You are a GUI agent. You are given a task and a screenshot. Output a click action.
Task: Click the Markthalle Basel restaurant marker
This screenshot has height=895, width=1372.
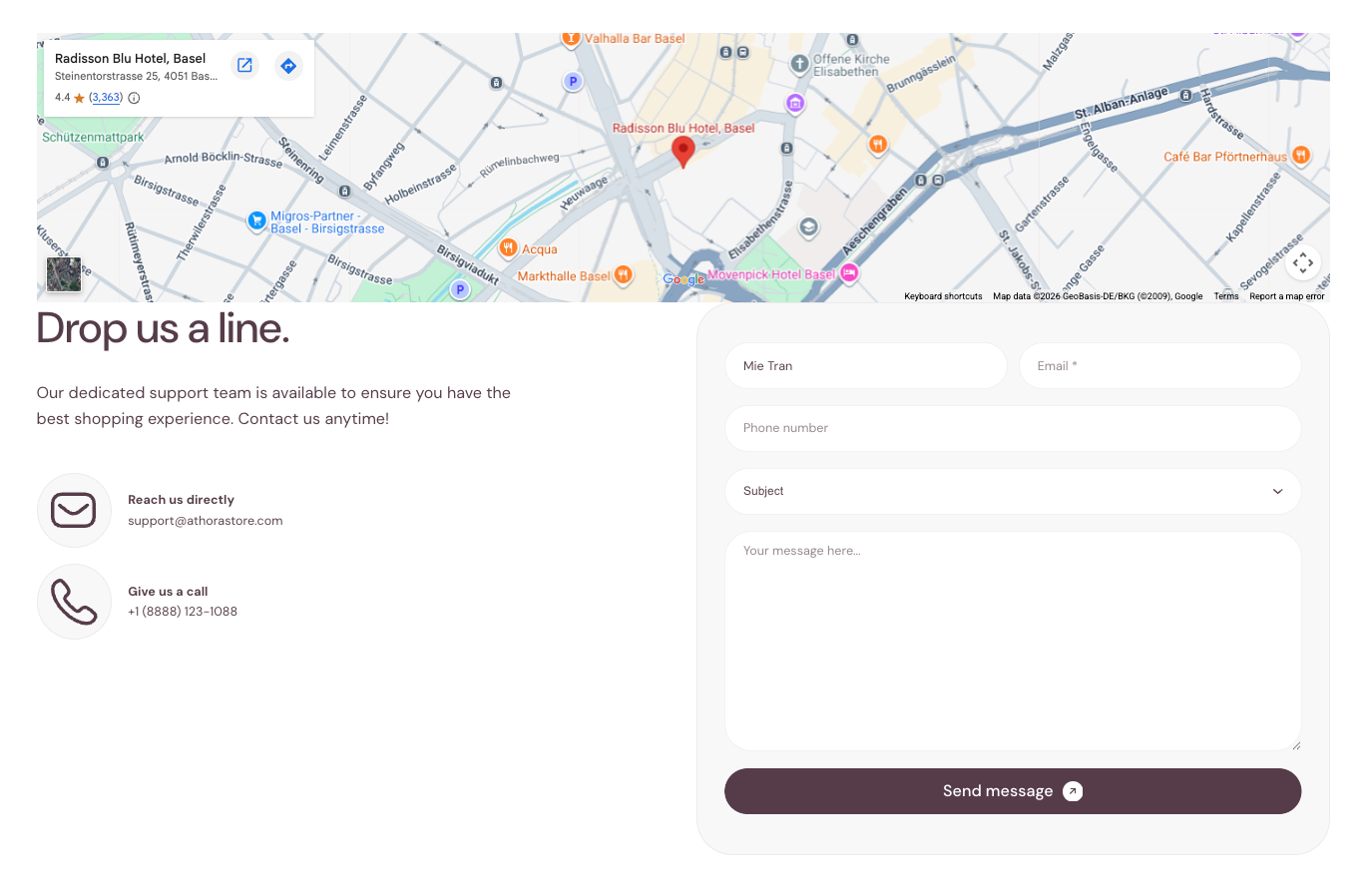point(623,274)
